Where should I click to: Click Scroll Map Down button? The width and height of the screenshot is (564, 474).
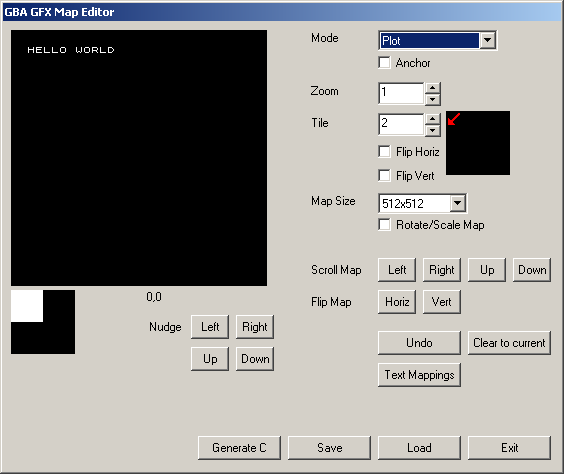pyautogui.click(x=532, y=270)
